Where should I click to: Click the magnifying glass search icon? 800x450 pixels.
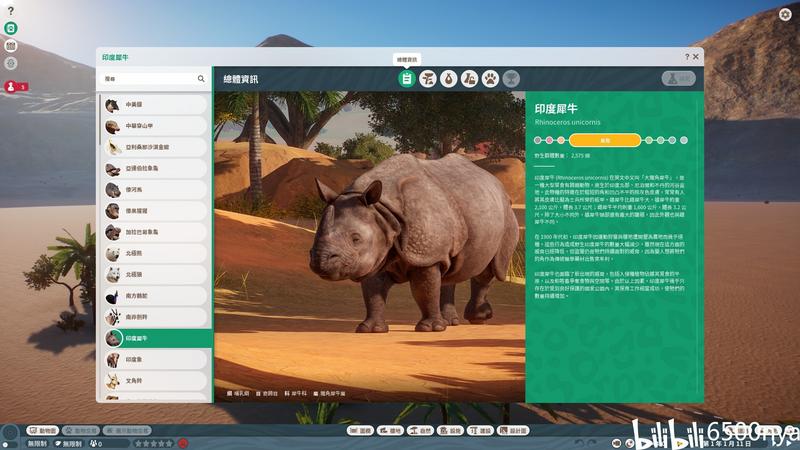201,79
